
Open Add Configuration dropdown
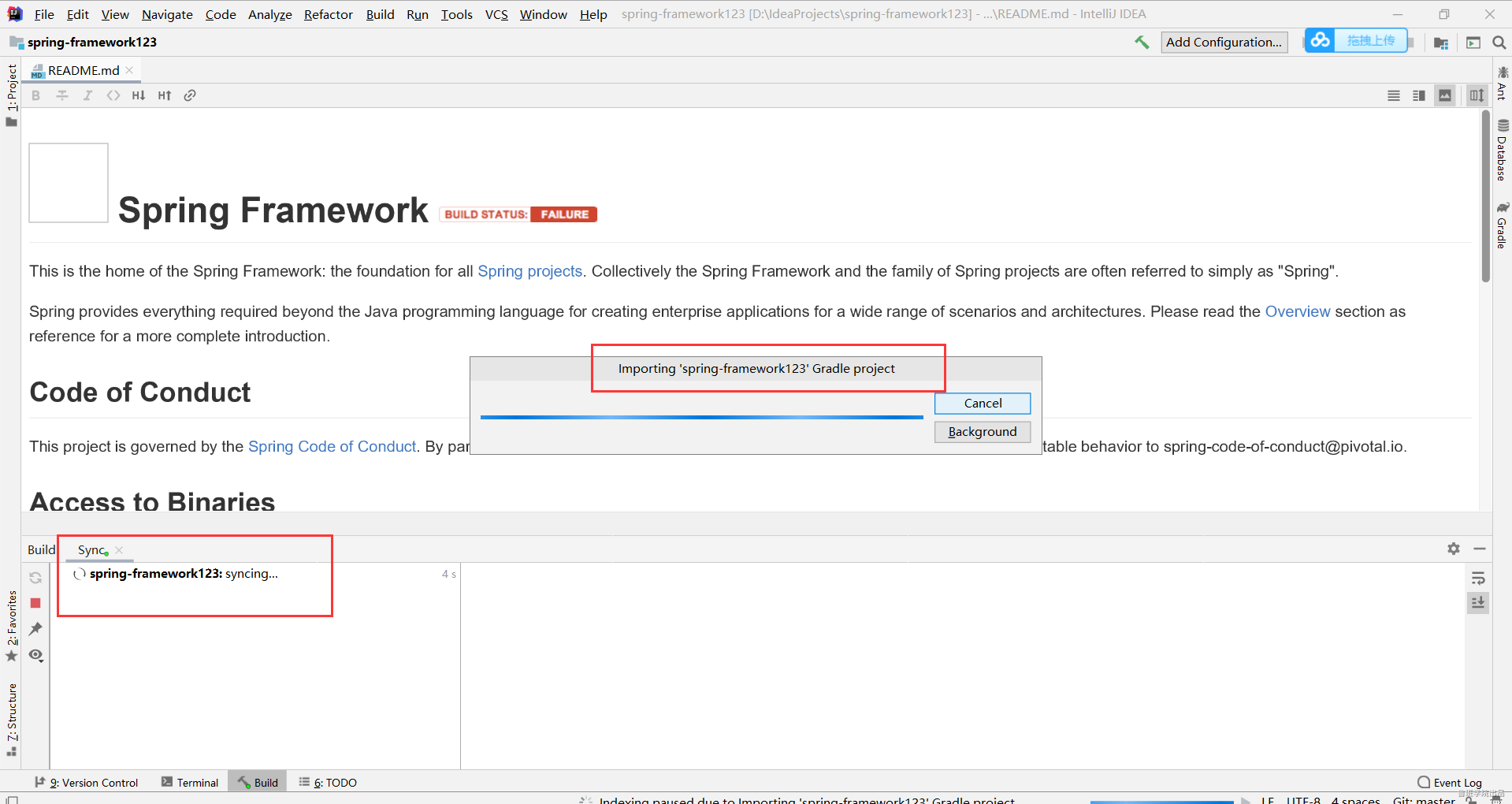1224,43
